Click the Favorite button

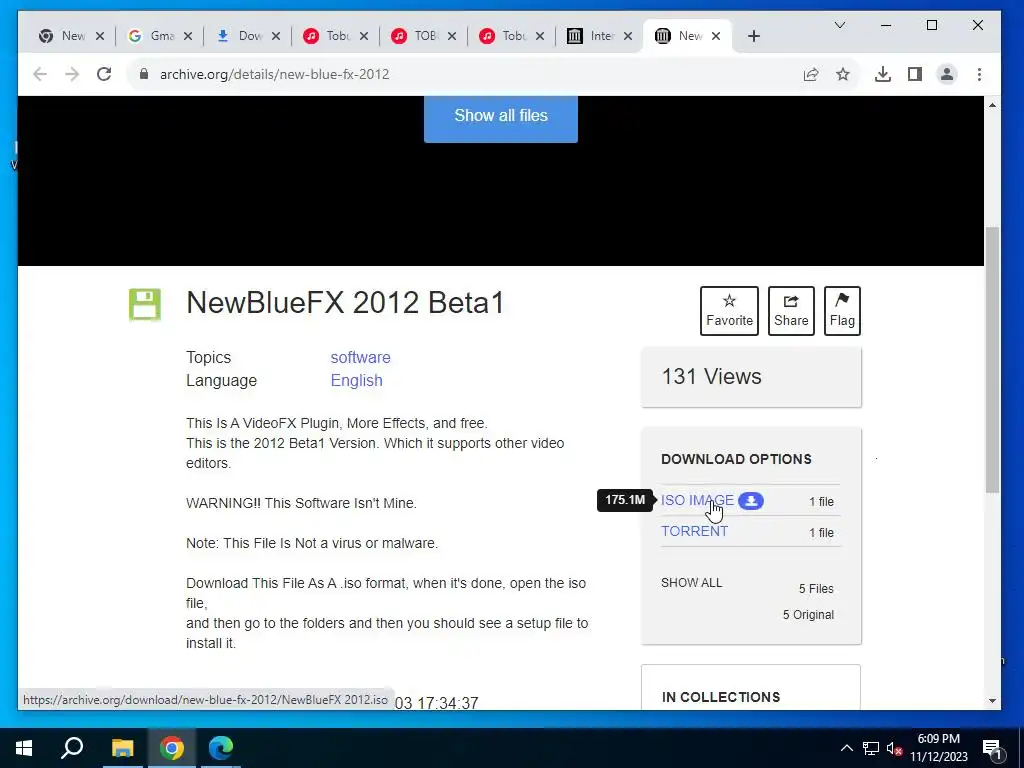tap(729, 311)
